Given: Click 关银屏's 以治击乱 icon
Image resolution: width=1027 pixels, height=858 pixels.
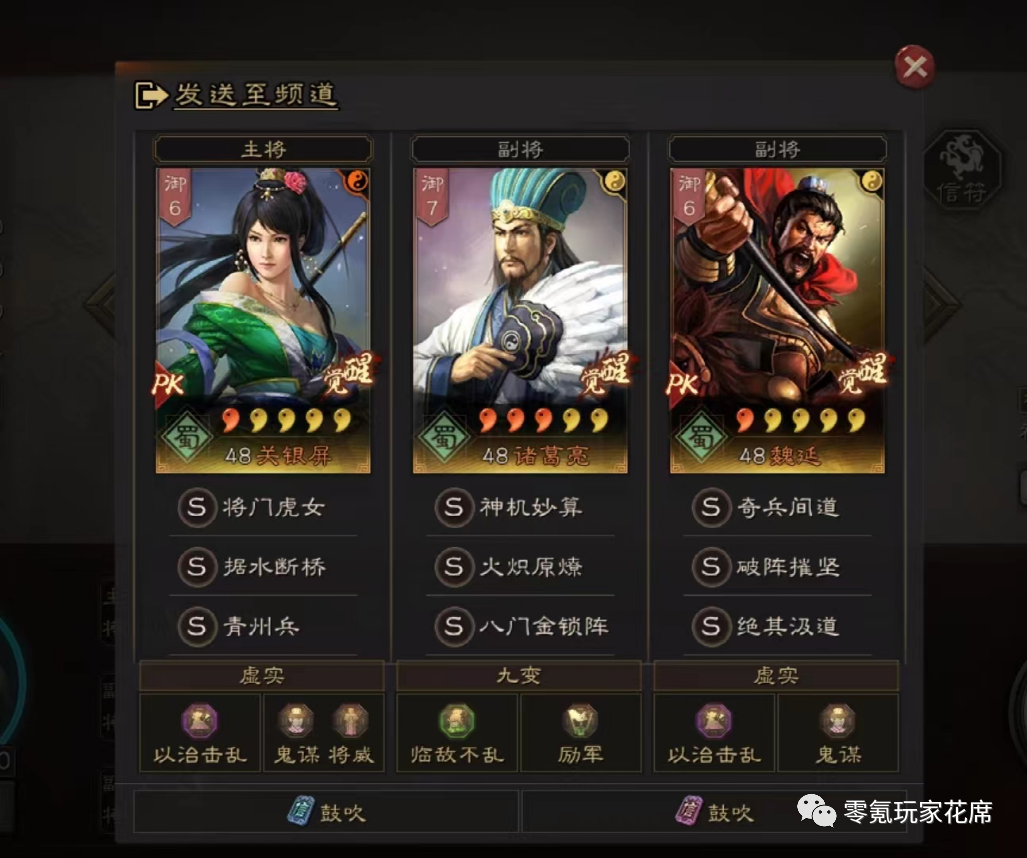Looking at the screenshot, I should pyautogui.click(x=200, y=720).
